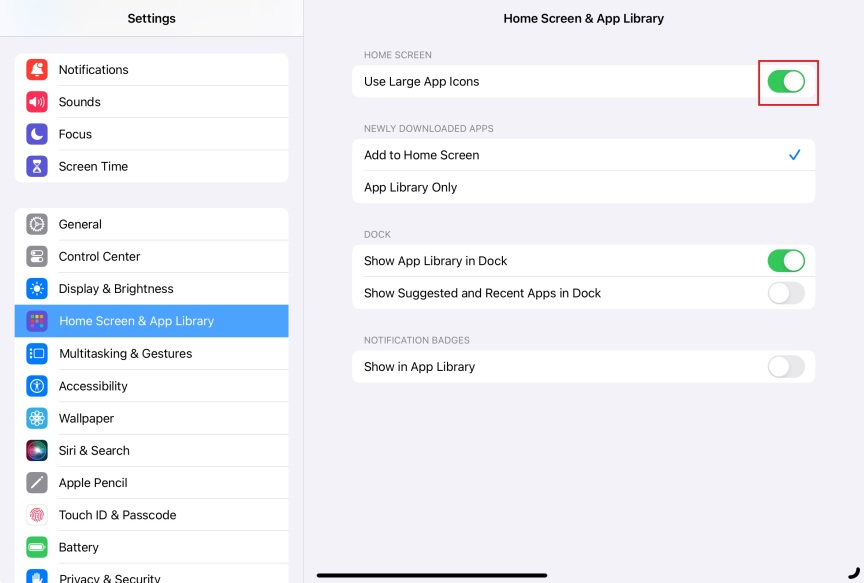Tap the Focus moon icon
The width and height of the screenshot is (864, 583).
[37, 134]
